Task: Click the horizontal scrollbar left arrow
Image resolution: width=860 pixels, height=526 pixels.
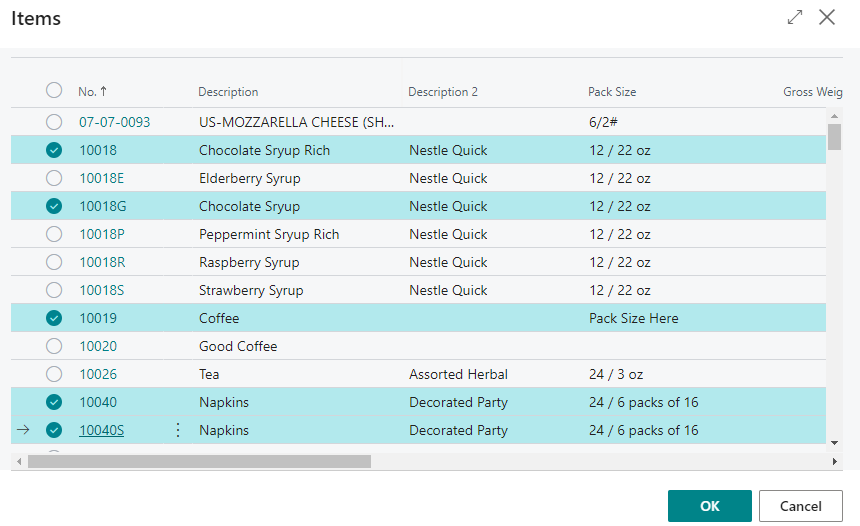Action: point(18,461)
